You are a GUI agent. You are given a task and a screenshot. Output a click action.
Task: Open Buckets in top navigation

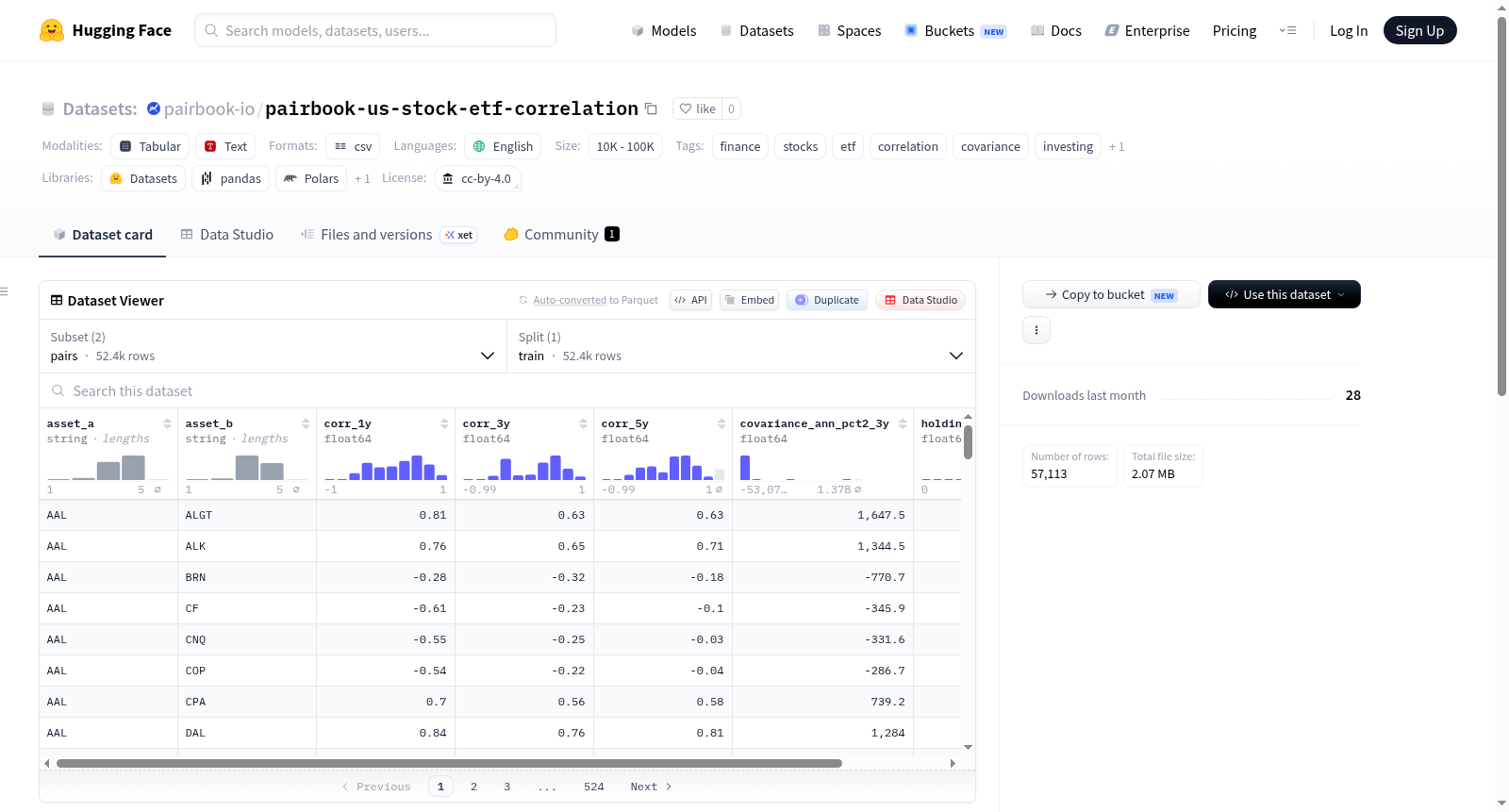click(x=955, y=30)
